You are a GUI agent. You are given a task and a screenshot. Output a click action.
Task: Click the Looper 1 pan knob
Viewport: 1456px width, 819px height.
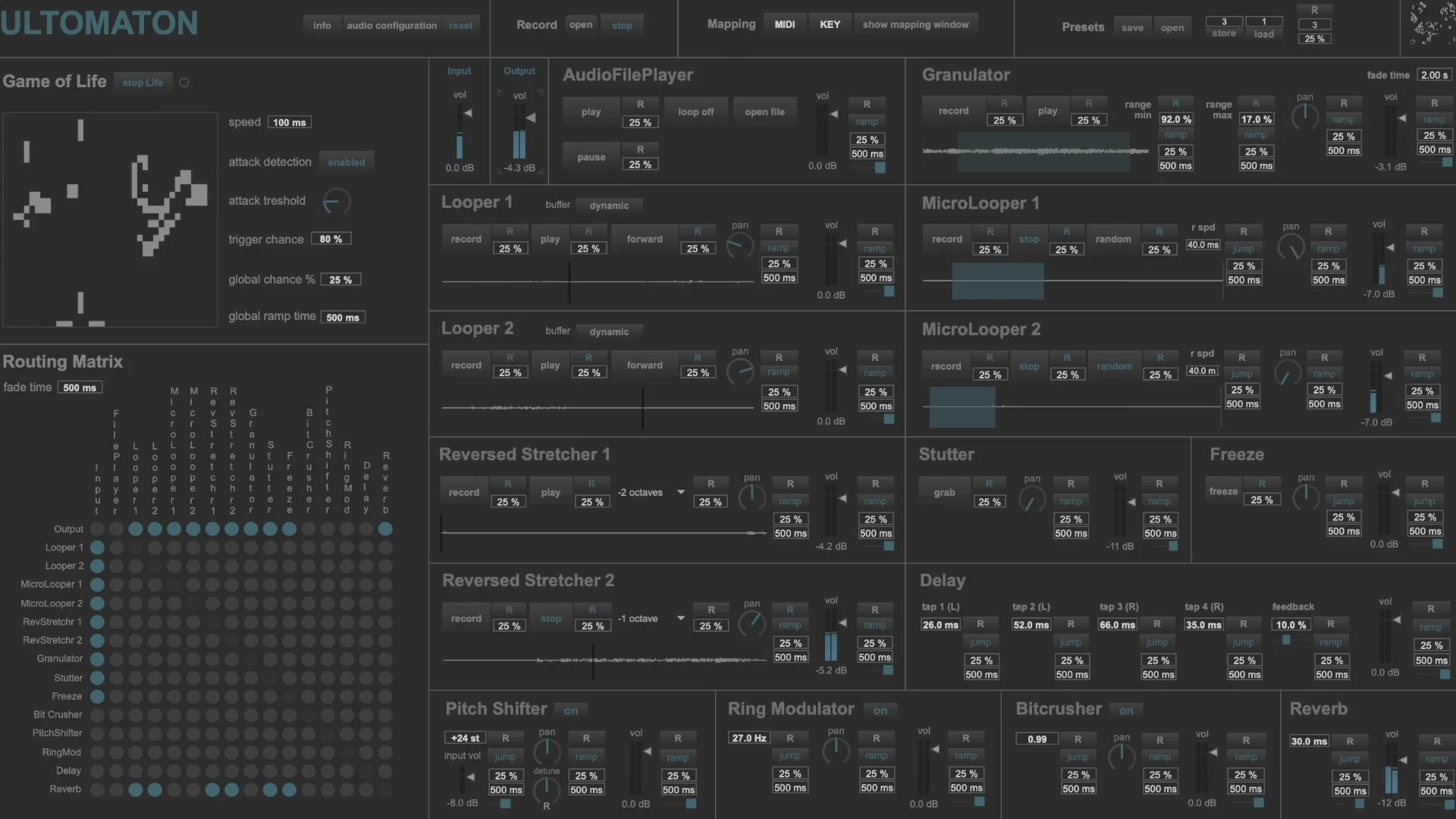pyautogui.click(x=739, y=245)
